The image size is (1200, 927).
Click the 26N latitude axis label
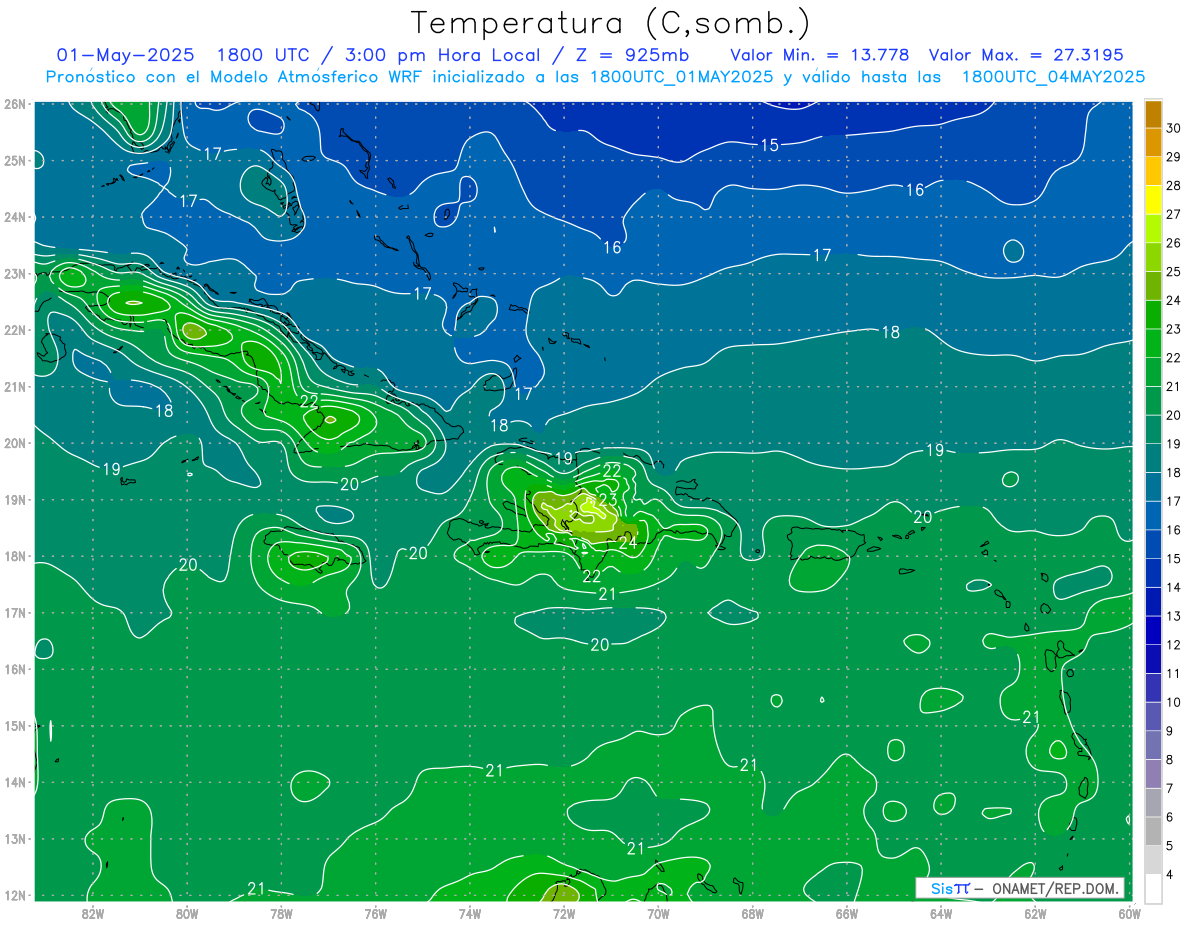[15, 104]
